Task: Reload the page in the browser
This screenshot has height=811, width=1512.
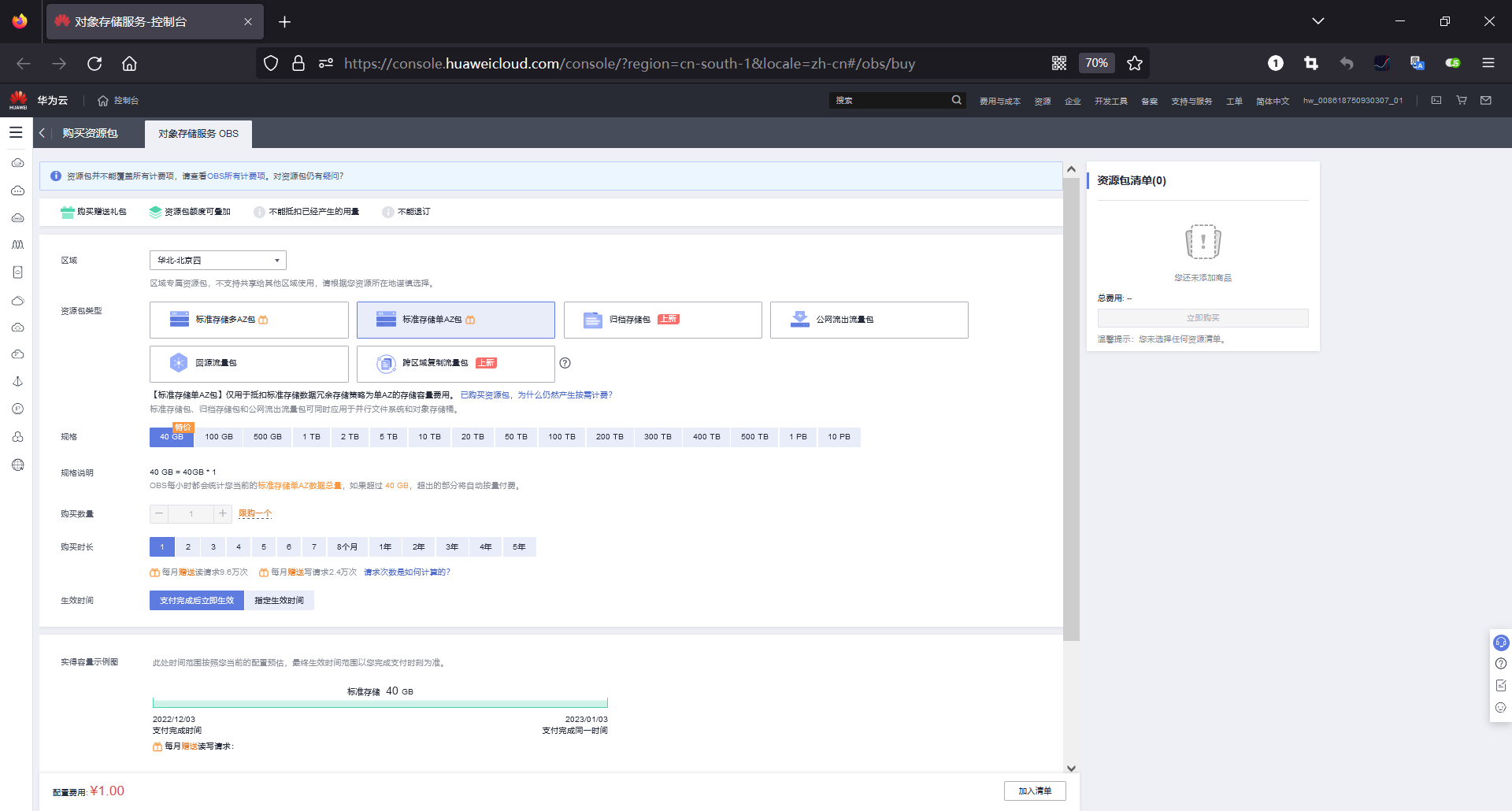Action: pyautogui.click(x=94, y=63)
